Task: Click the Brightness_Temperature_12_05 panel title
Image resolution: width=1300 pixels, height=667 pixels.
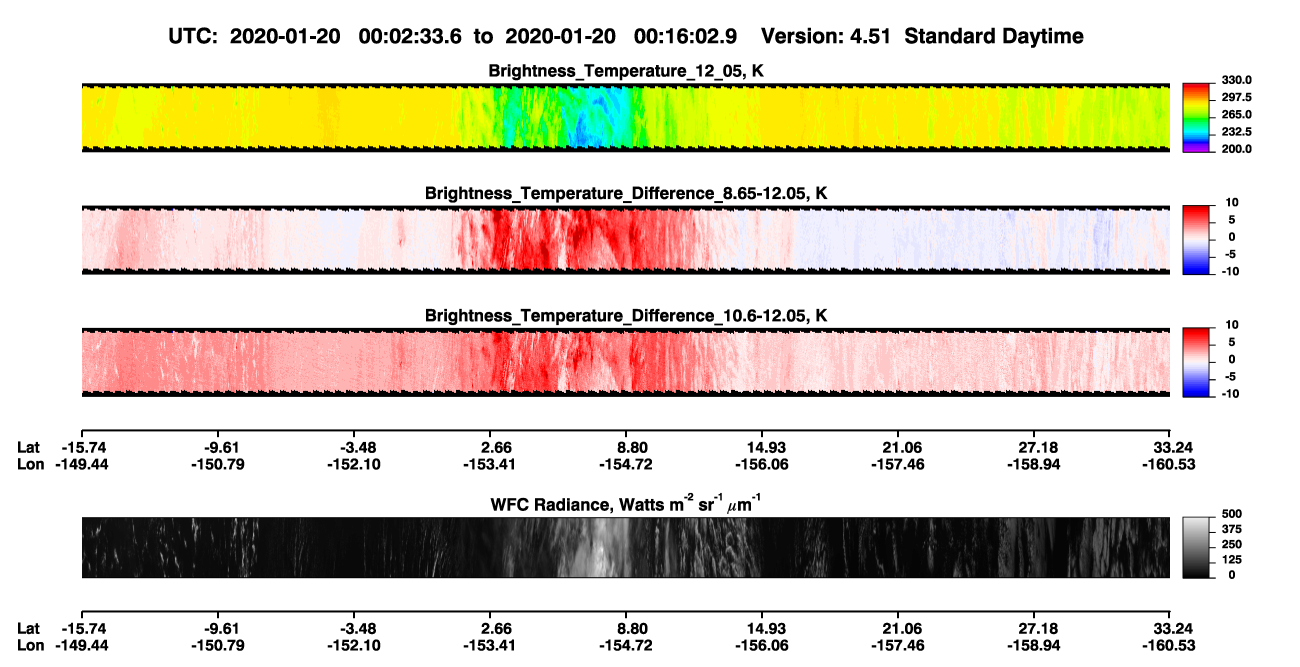Action: [x=626, y=71]
